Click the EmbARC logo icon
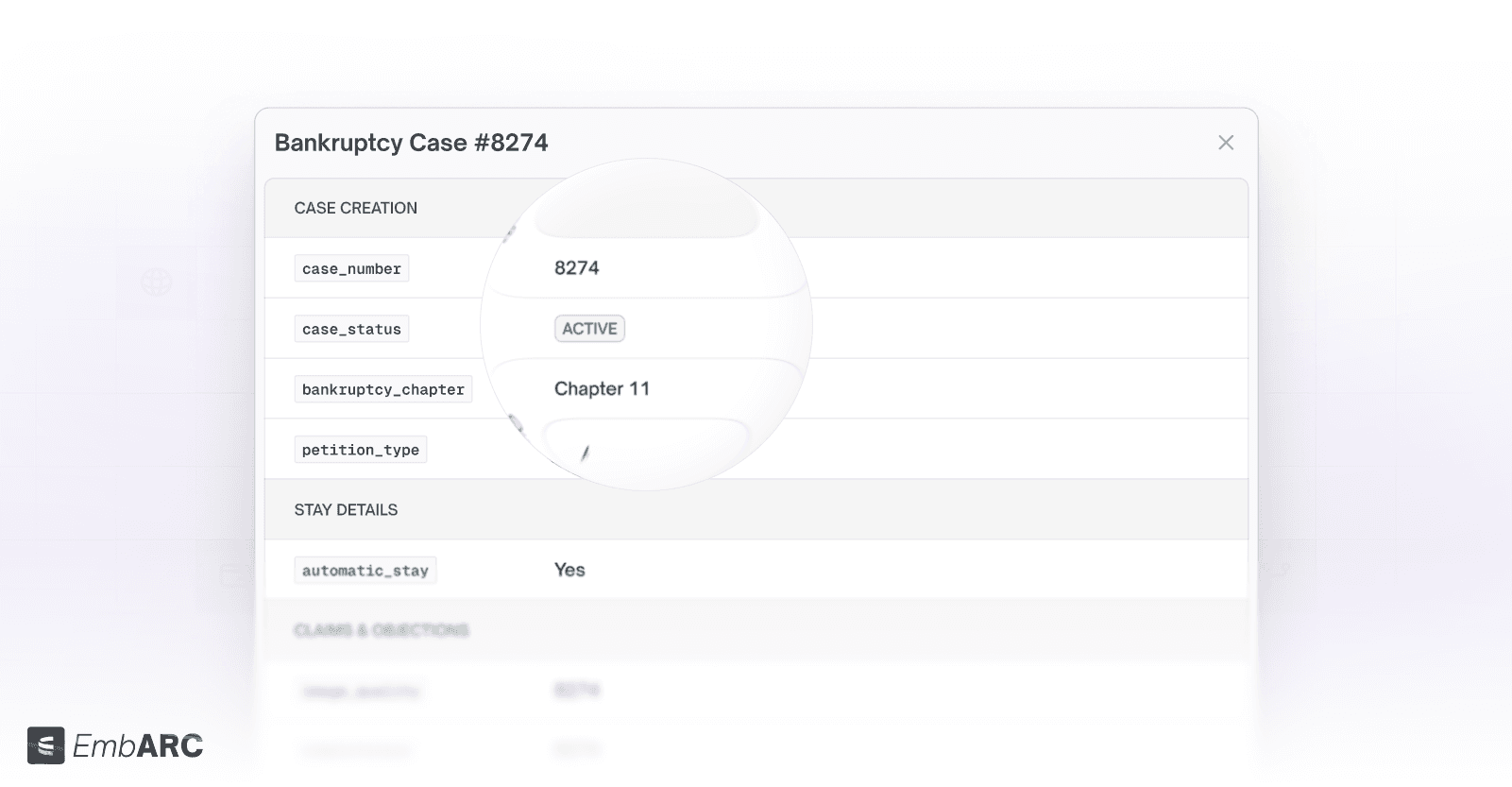1512x787 pixels. click(x=45, y=745)
